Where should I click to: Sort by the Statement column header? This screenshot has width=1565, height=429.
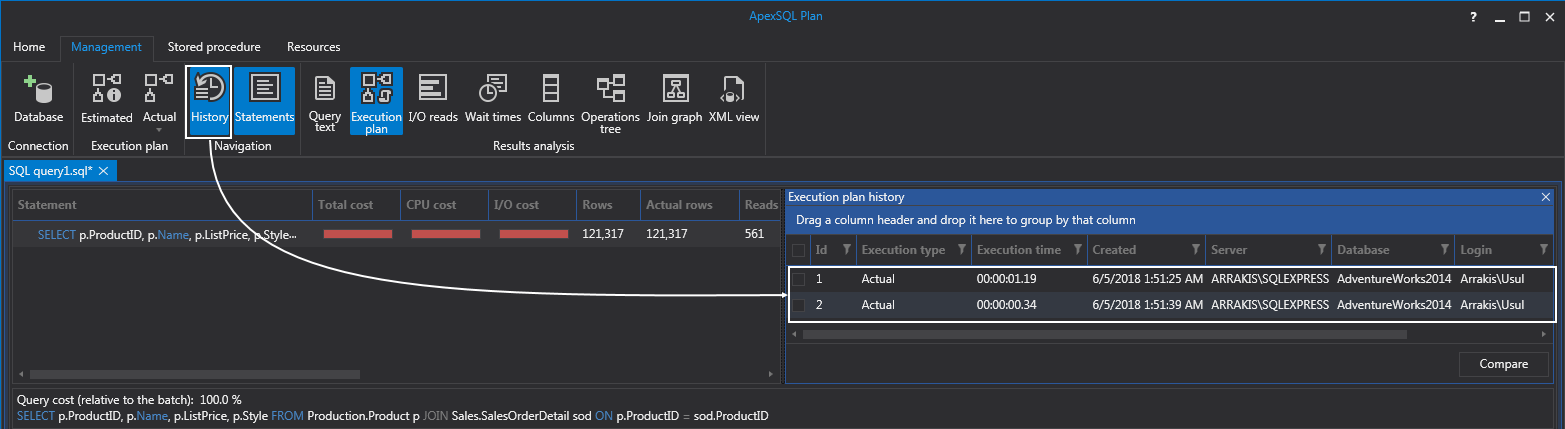(162, 205)
